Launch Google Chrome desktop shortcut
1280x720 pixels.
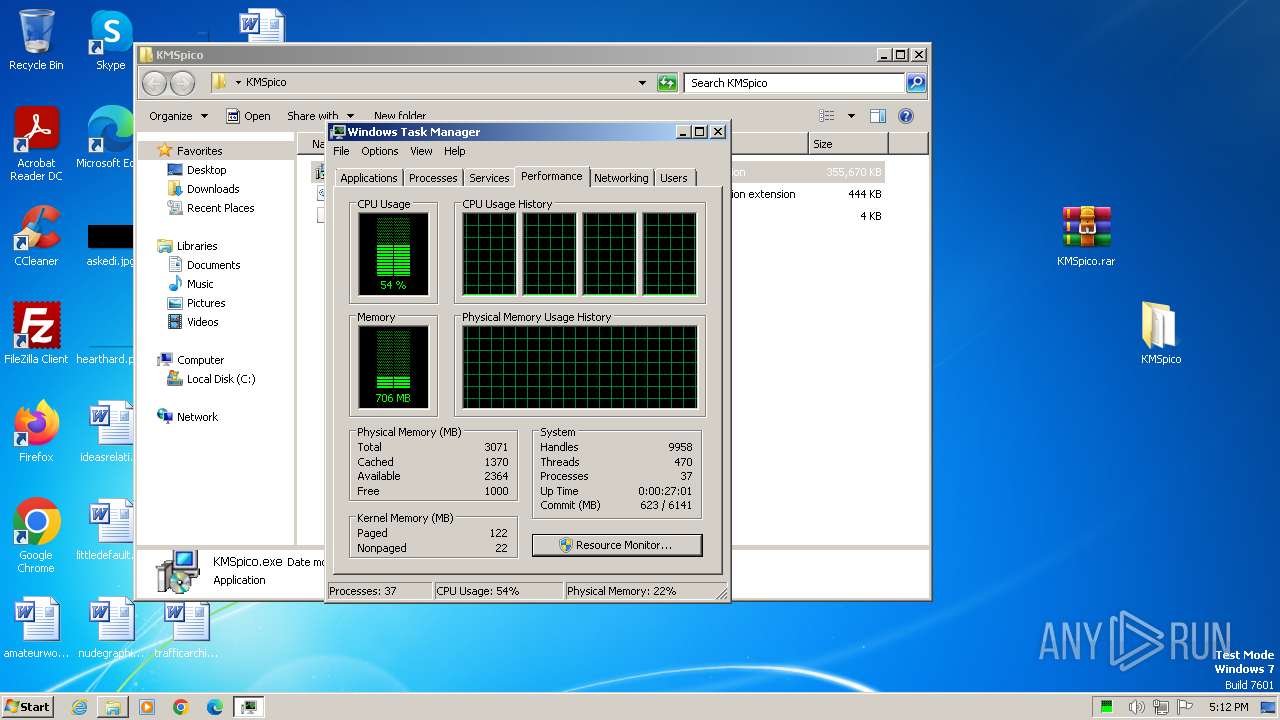coord(36,535)
